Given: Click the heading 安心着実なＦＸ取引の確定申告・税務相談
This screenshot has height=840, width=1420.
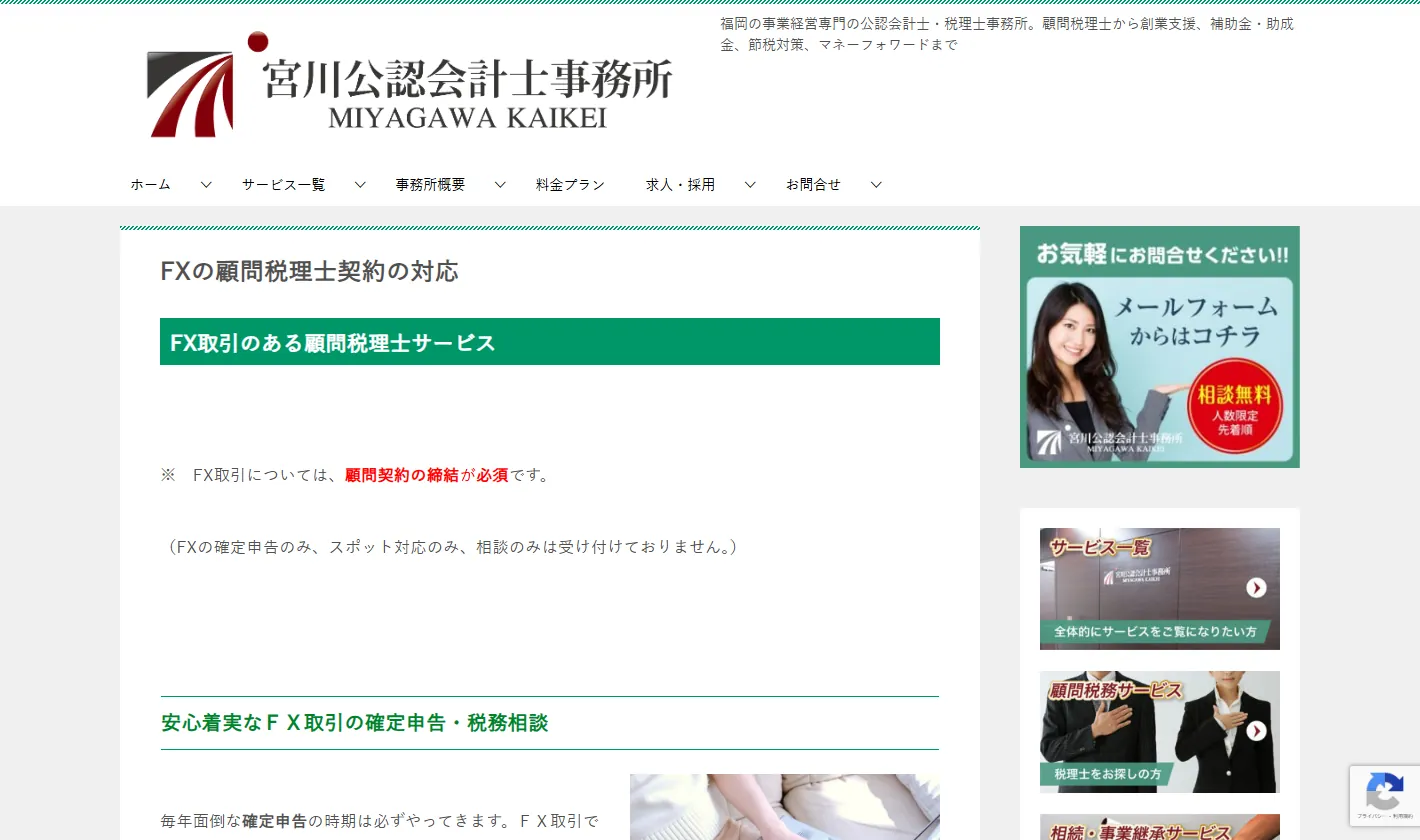Looking at the screenshot, I should [355, 723].
